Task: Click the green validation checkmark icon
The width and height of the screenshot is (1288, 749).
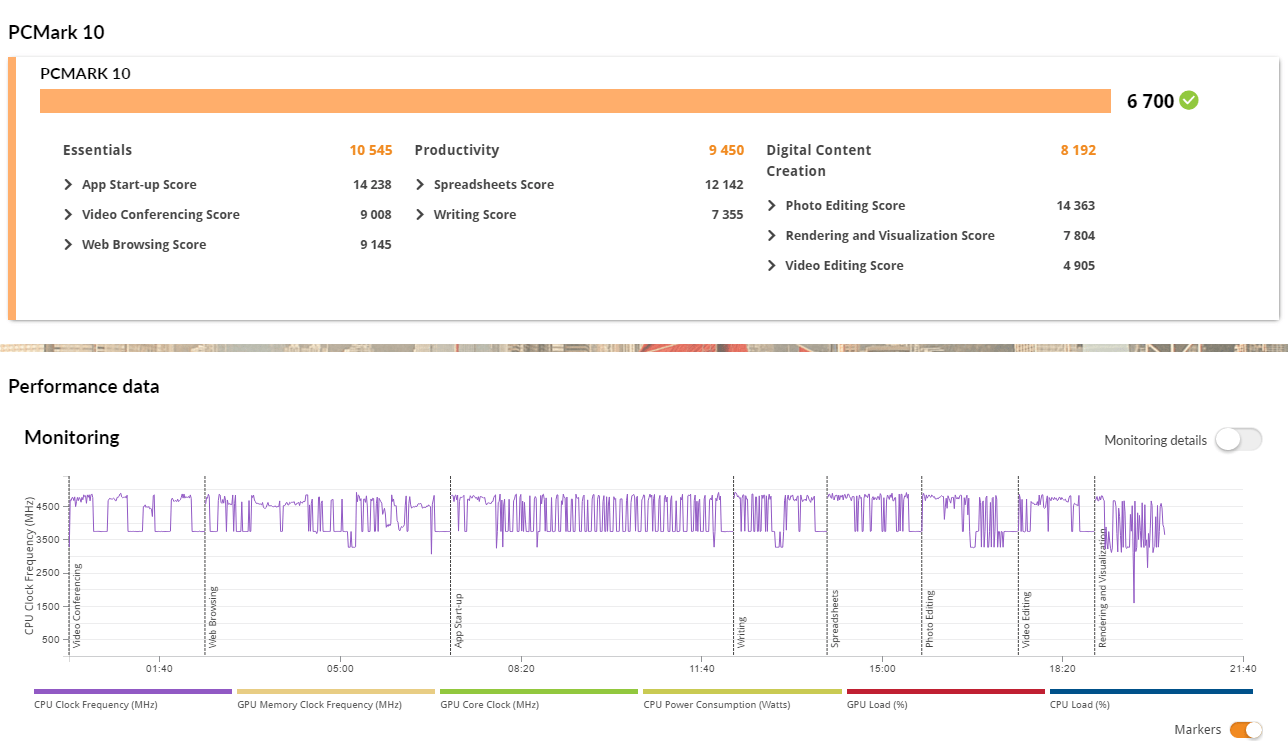Action: (1189, 100)
